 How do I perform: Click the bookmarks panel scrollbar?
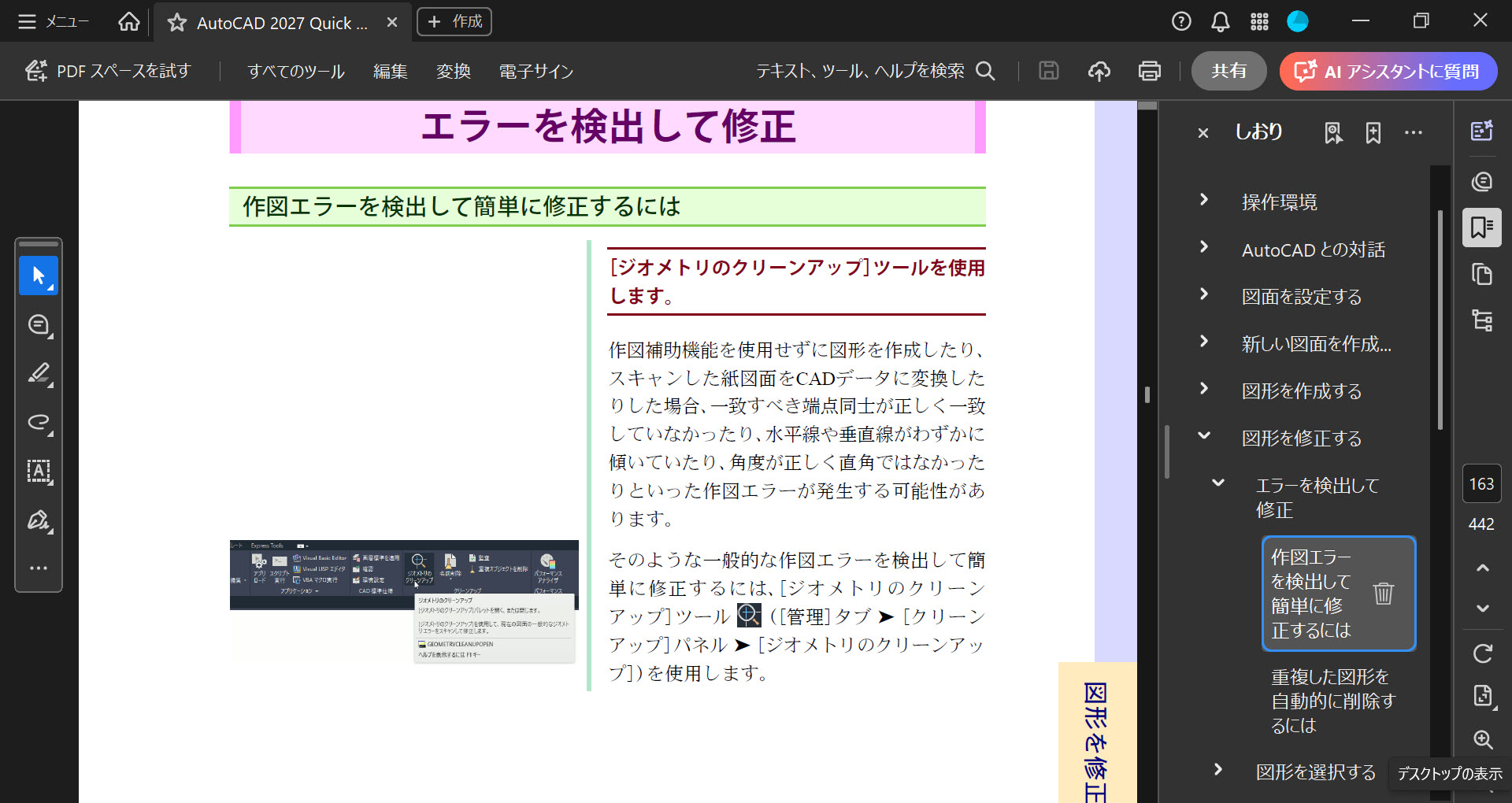1440,320
